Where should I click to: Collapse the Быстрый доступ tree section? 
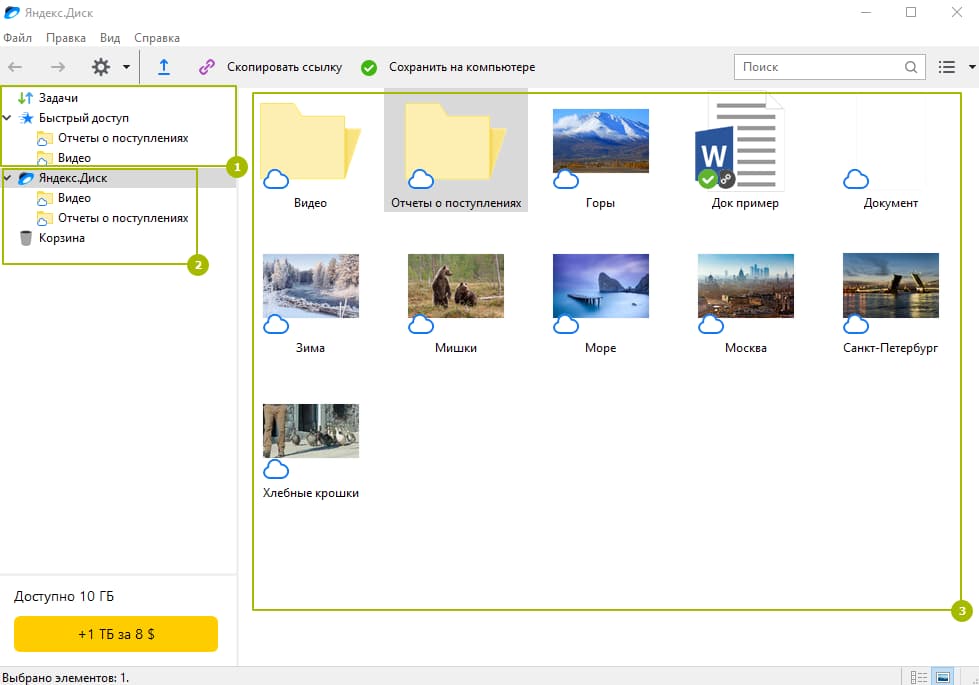7,118
